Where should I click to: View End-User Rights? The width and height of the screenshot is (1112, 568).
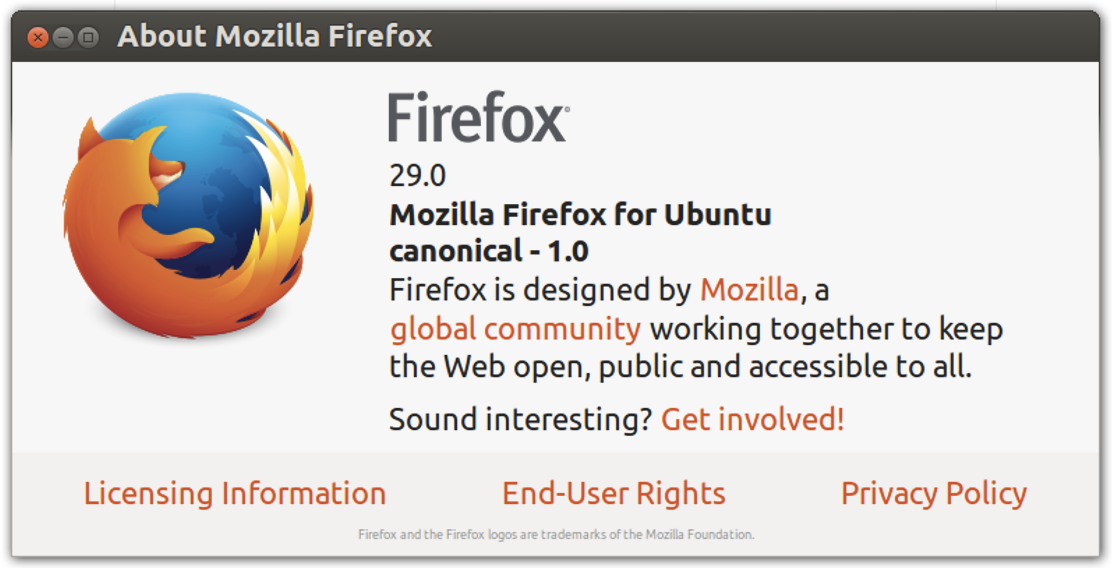click(x=613, y=494)
